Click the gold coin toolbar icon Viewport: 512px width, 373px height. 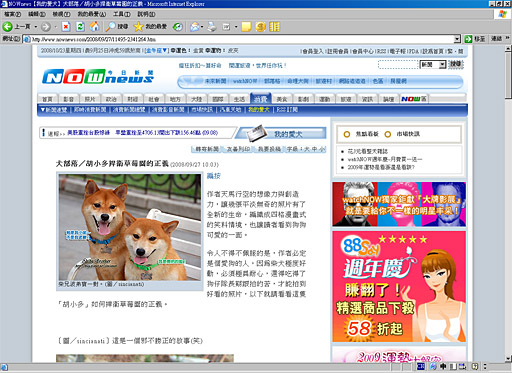click(x=260, y=27)
